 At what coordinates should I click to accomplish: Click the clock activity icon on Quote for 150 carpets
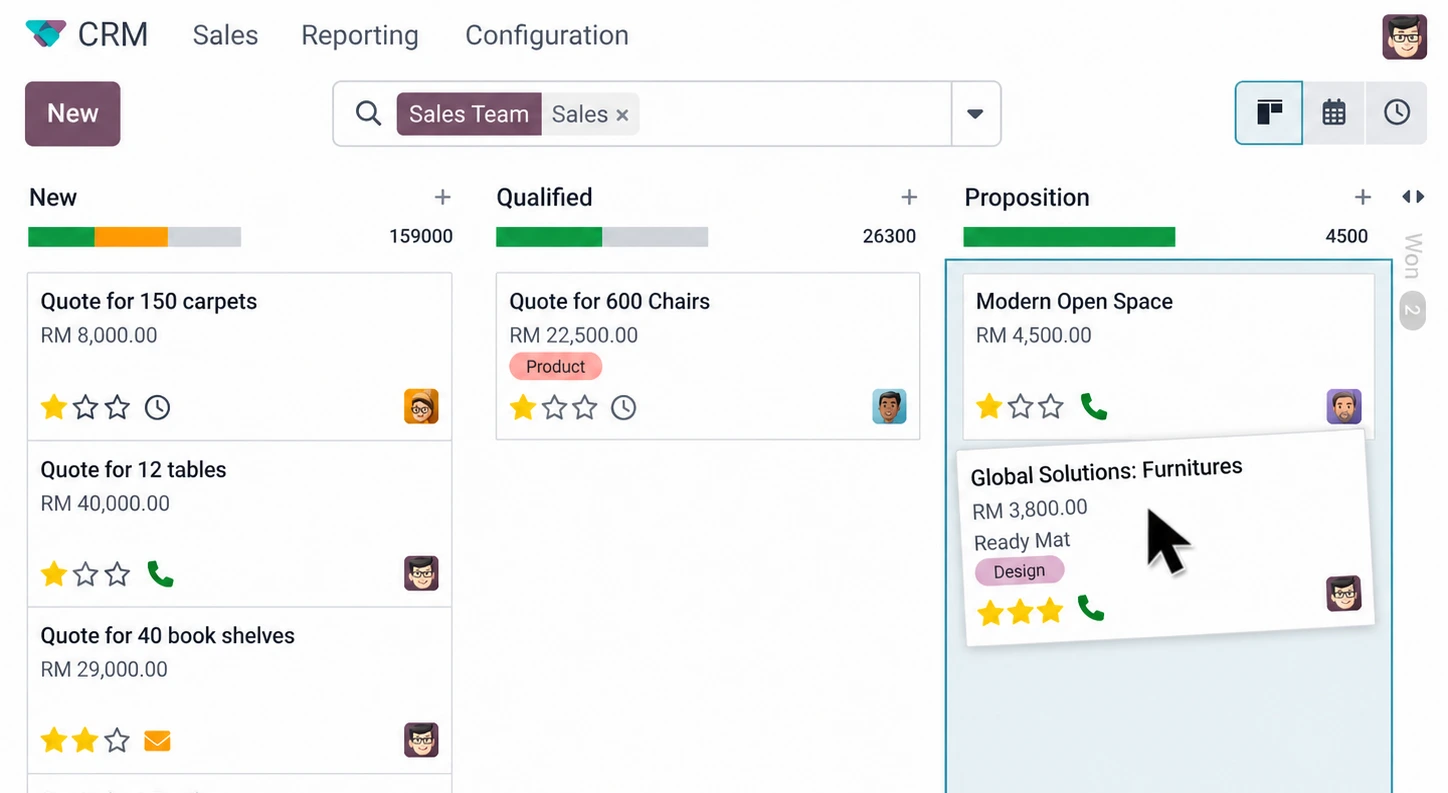tap(157, 407)
